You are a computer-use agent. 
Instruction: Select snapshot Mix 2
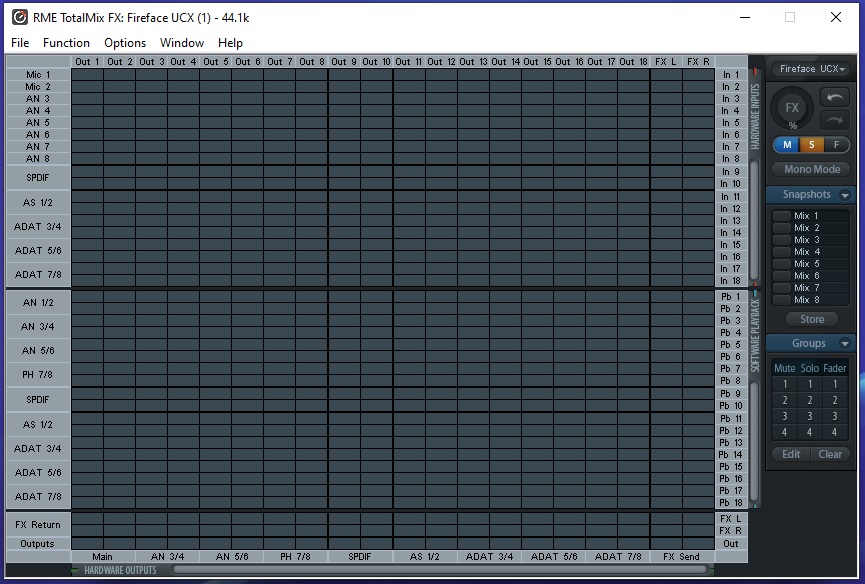click(x=810, y=228)
